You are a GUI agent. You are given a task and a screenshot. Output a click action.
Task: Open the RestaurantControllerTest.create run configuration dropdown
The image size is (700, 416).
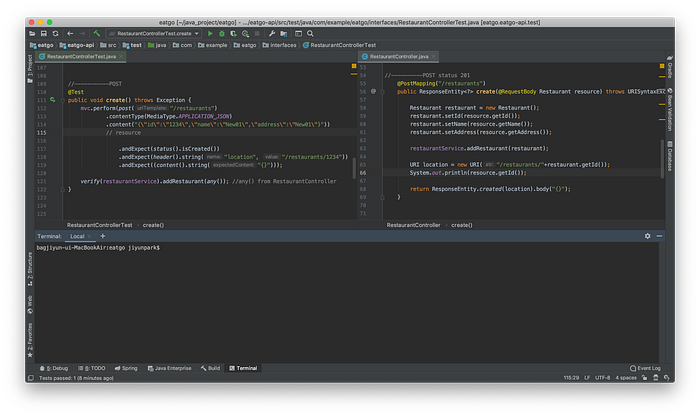(x=153, y=33)
